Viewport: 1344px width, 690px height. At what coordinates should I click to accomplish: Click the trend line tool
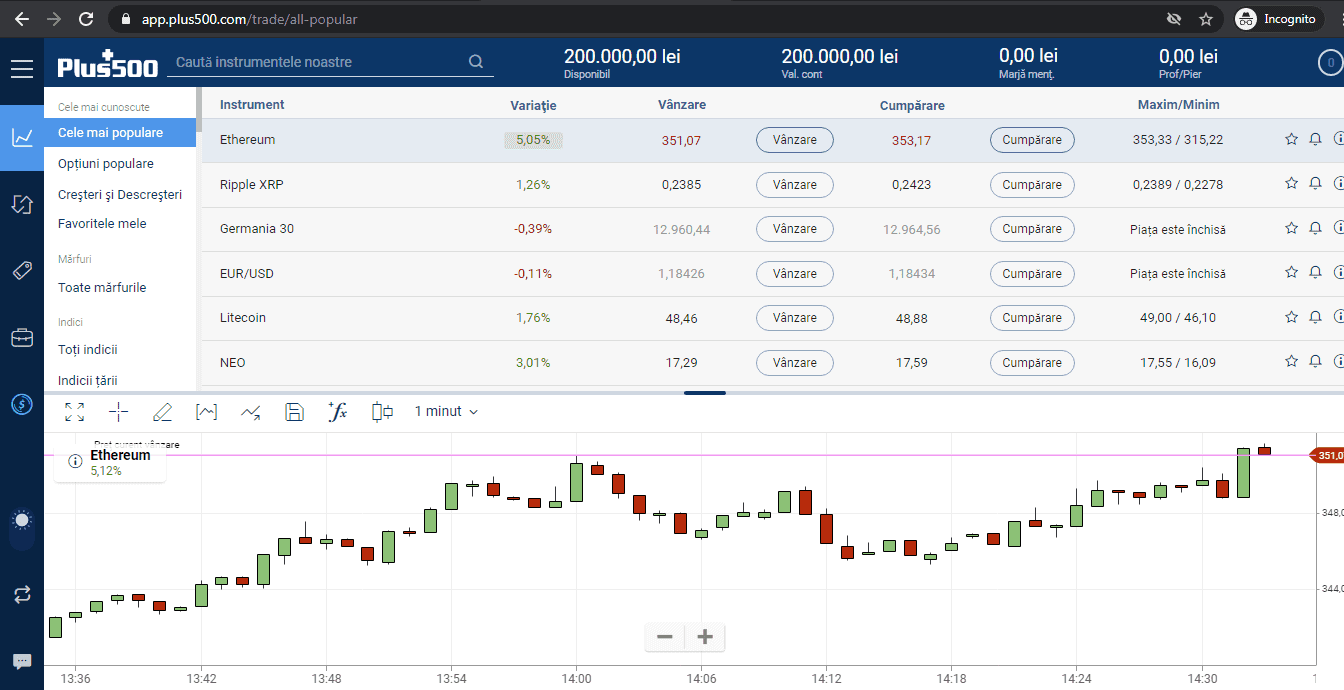tap(250, 411)
